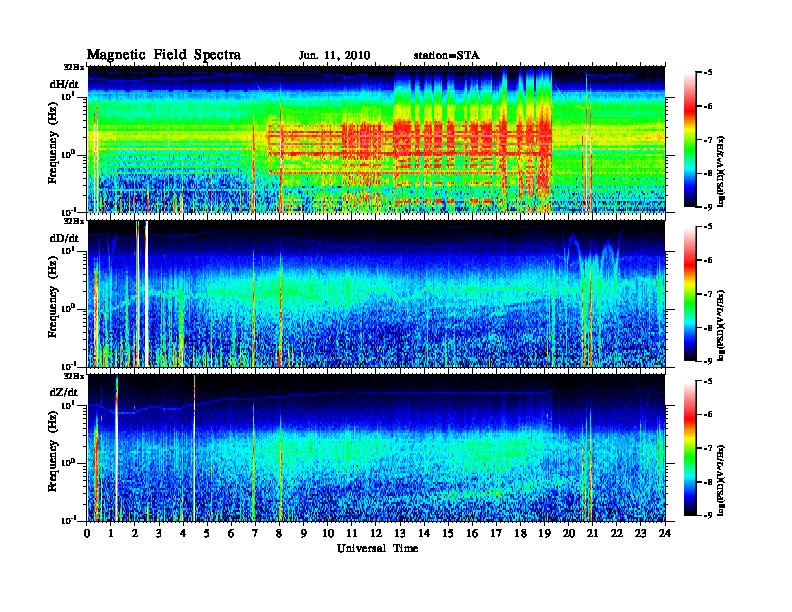Click the '32Hz' top label of dH/dt panel

pos(74,66)
